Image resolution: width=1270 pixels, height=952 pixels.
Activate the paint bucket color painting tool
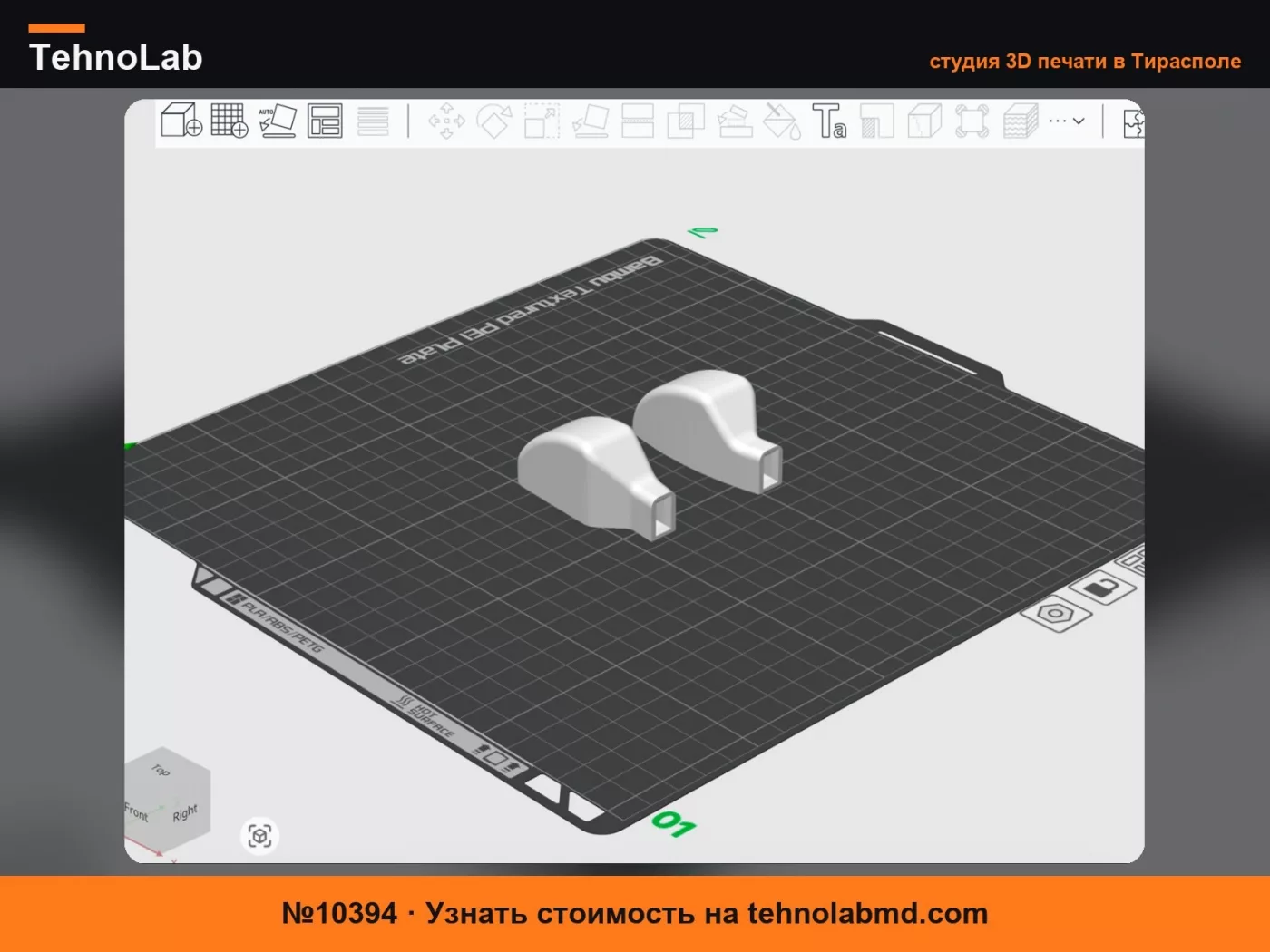pos(782,121)
